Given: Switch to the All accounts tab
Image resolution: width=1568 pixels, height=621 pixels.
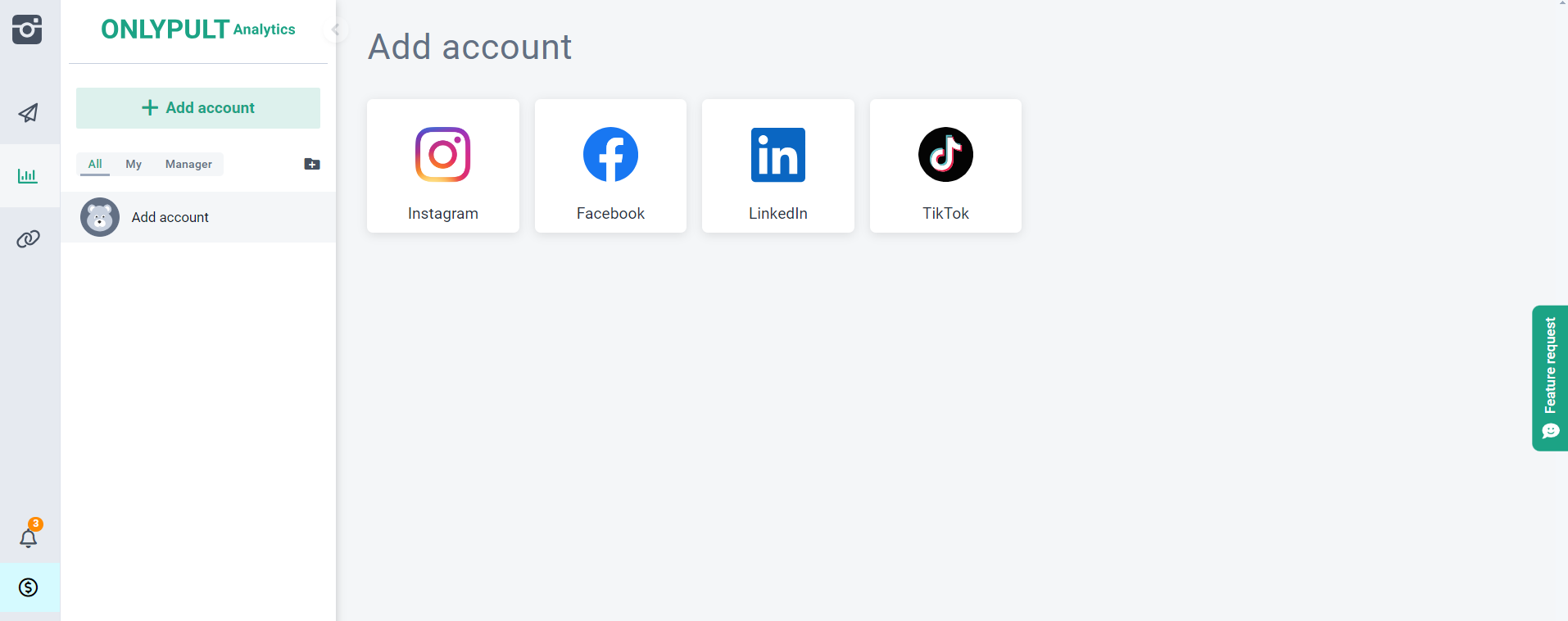Looking at the screenshot, I should click(95, 164).
